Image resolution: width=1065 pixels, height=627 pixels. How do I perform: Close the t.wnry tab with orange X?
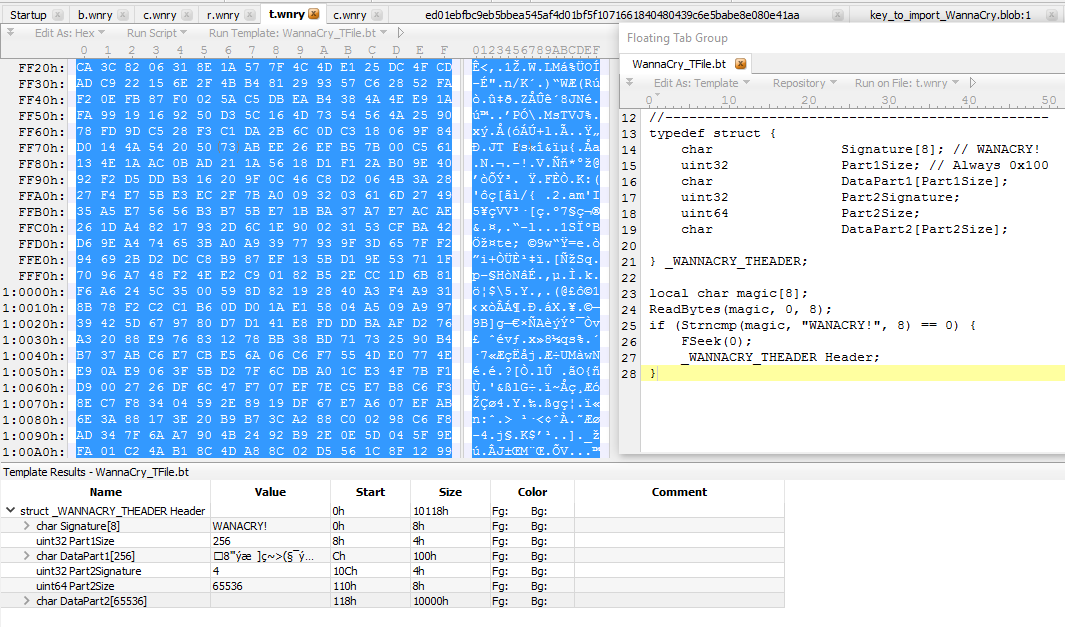[x=314, y=14]
